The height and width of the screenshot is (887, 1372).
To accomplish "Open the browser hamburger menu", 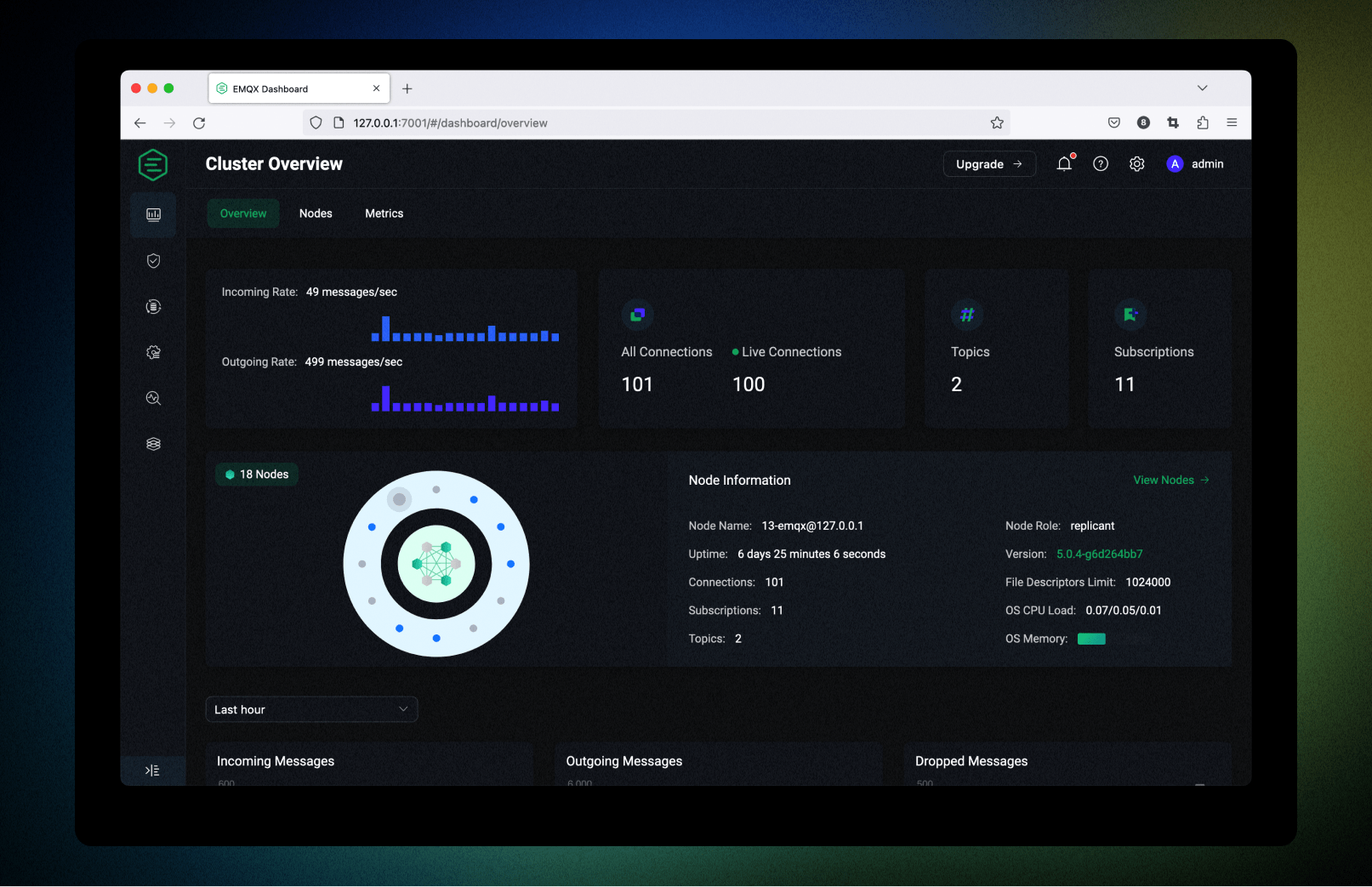I will click(x=1232, y=122).
